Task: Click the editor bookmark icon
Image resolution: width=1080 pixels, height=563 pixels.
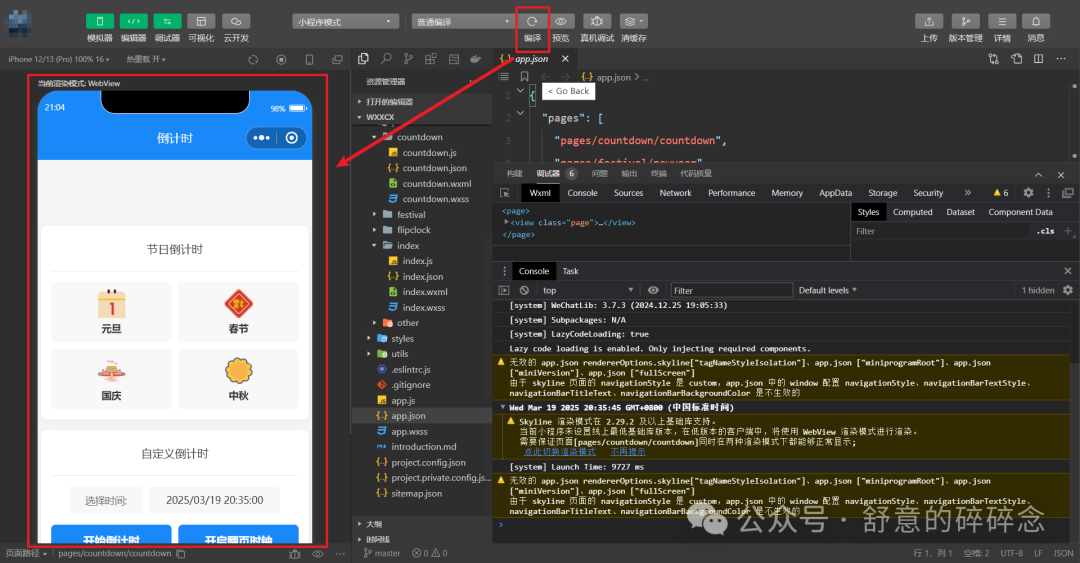Action: (524, 76)
